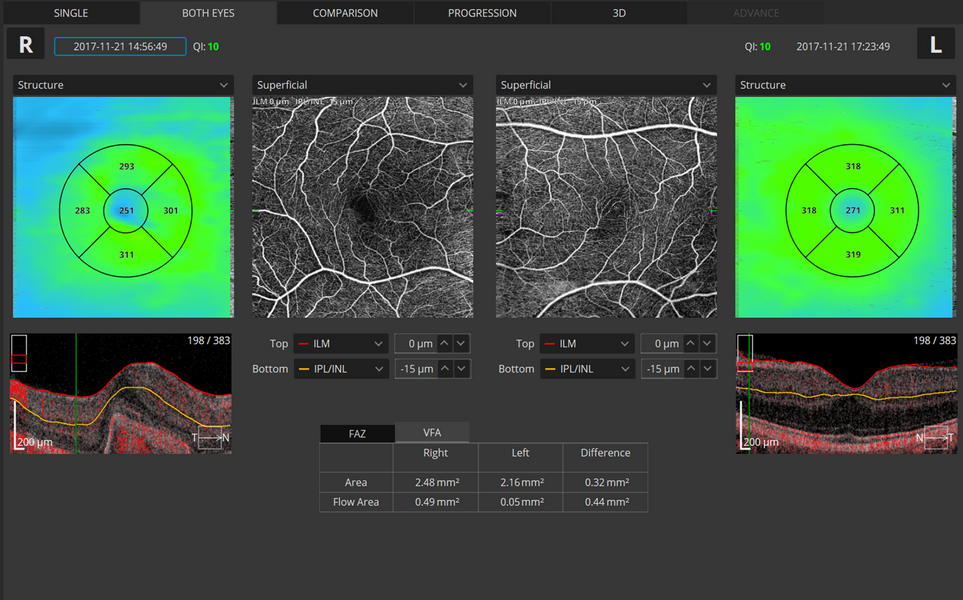Switch to the SINGLE tab
Viewport: 963px width, 600px height.
70,13
